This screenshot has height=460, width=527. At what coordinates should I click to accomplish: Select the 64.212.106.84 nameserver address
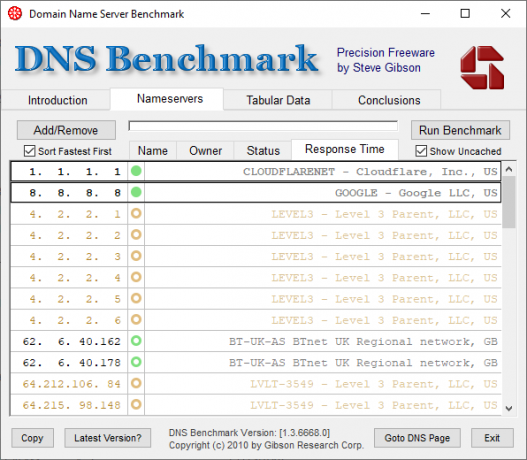pos(72,384)
